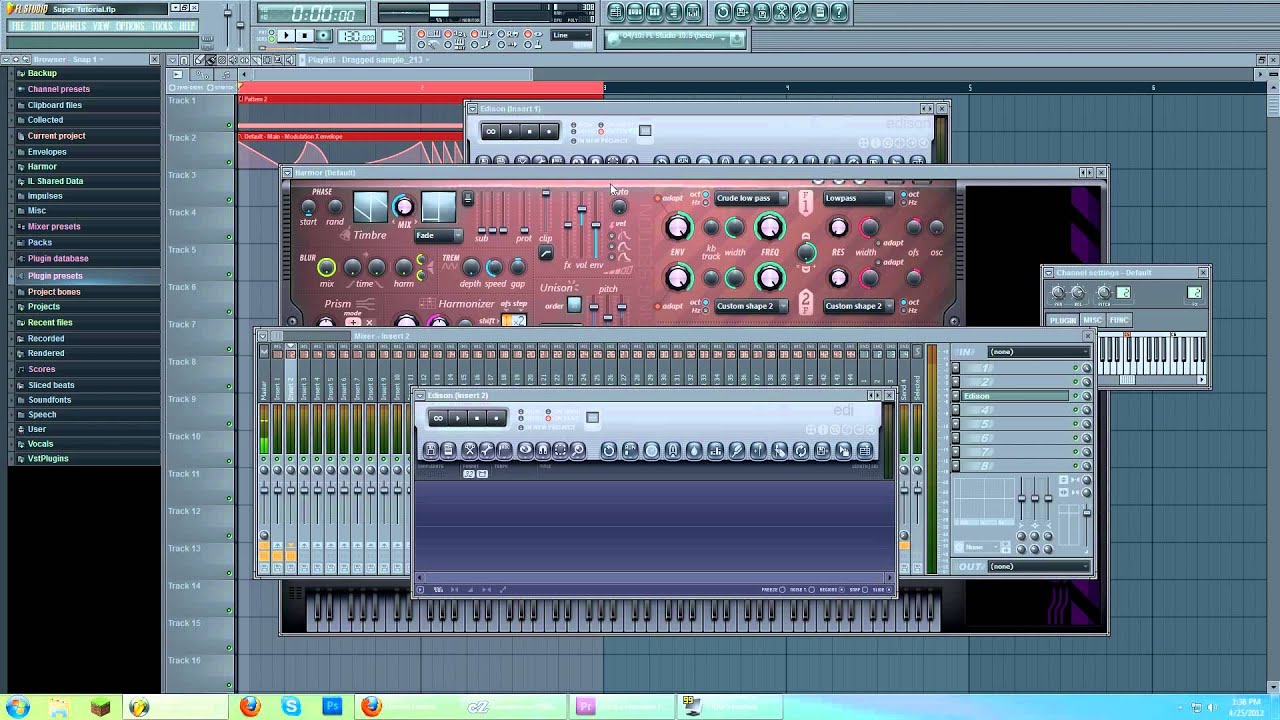Toggle the enable LED of mixer effect slot 1
Image resolution: width=1280 pixels, height=720 pixels.
(1076, 368)
